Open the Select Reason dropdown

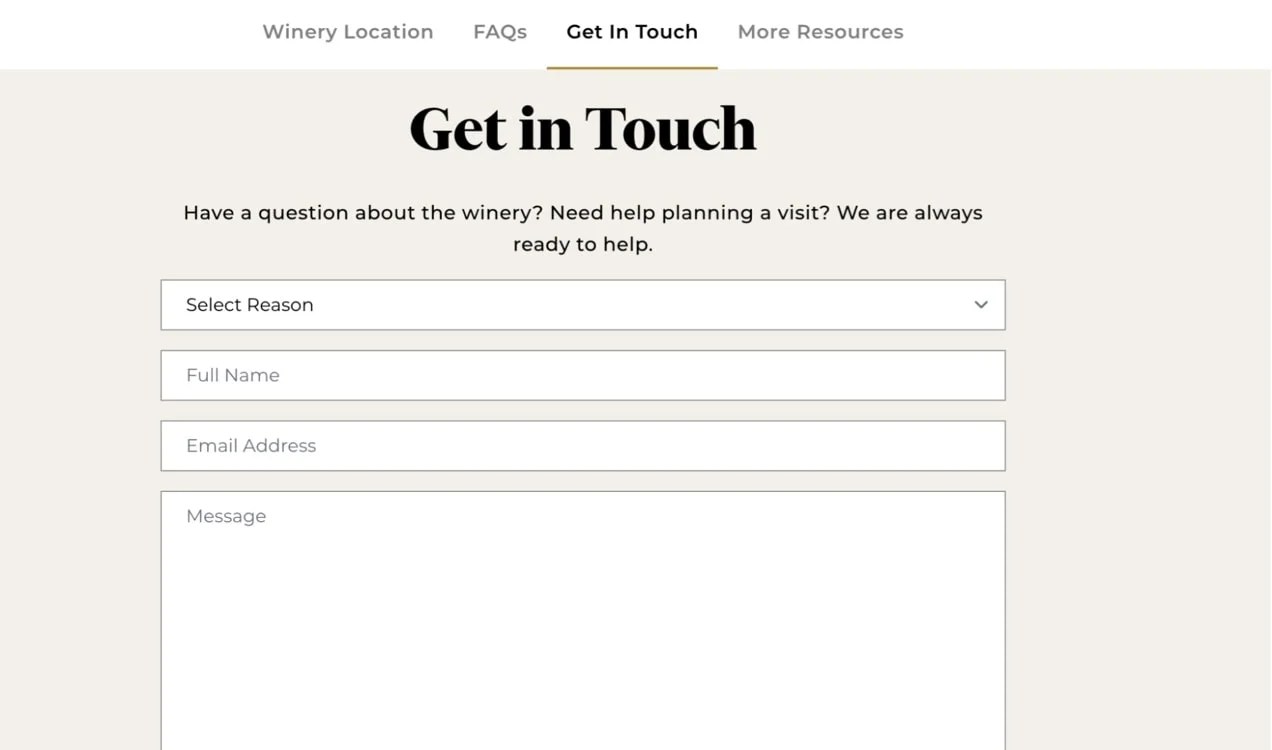pos(582,305)
